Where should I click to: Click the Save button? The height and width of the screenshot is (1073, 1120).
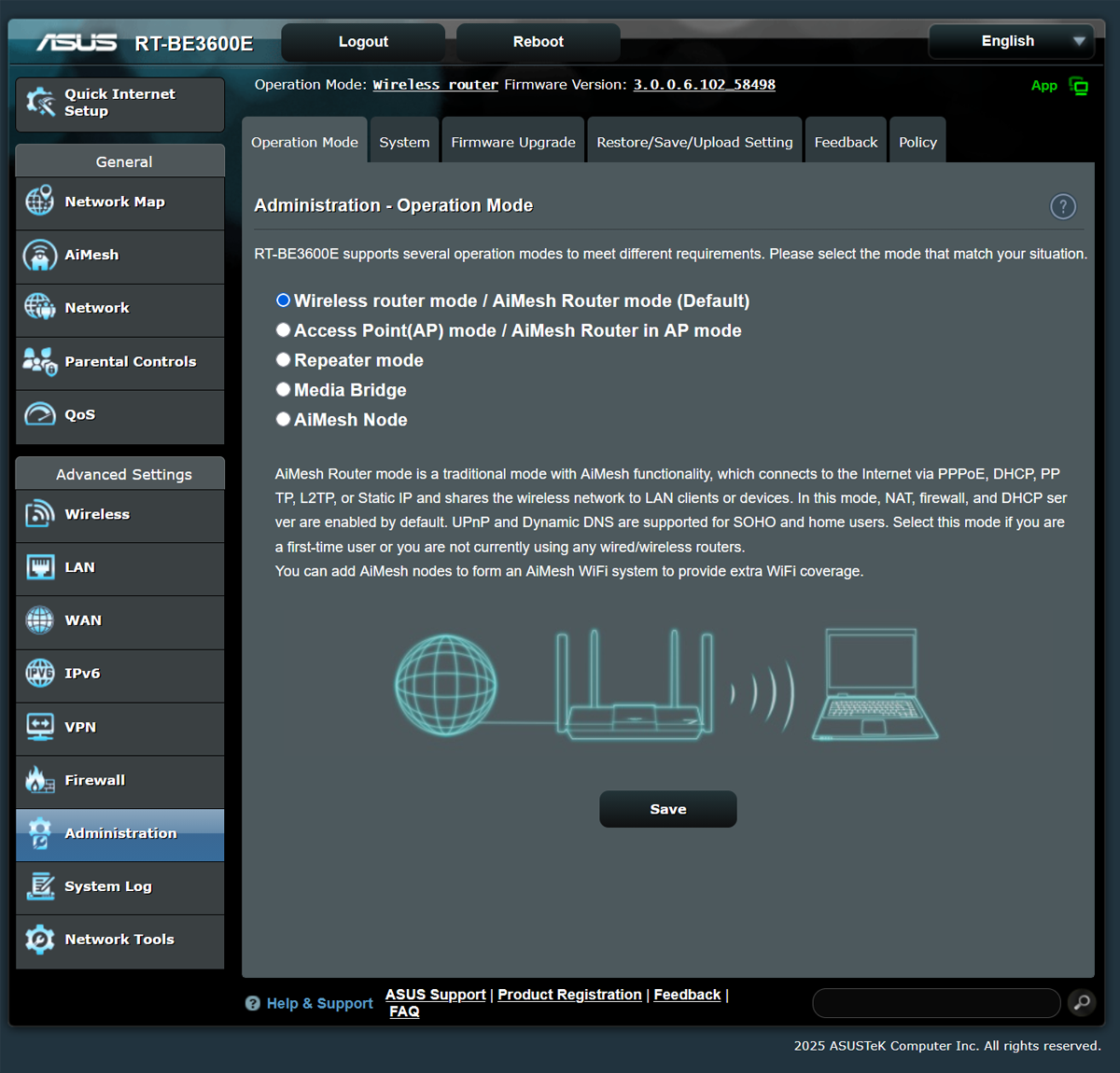668,809
